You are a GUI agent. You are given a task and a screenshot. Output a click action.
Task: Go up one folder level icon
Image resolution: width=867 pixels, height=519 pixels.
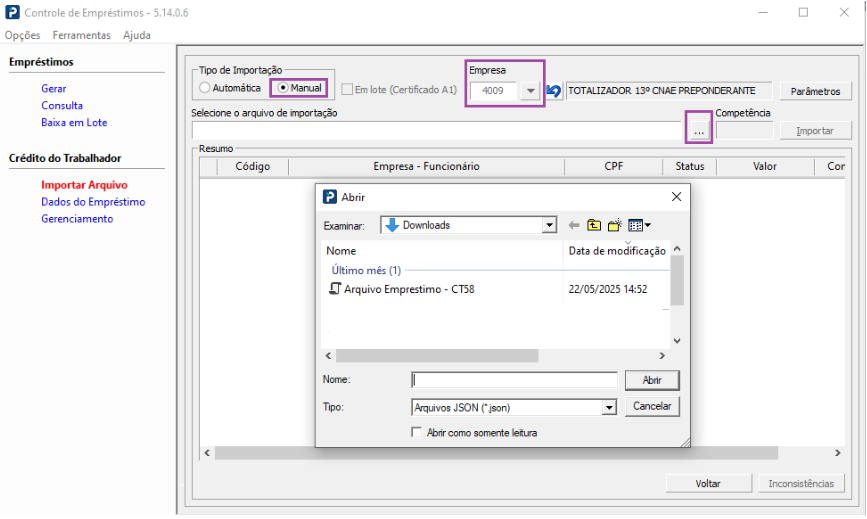click(x=594, y=226)
